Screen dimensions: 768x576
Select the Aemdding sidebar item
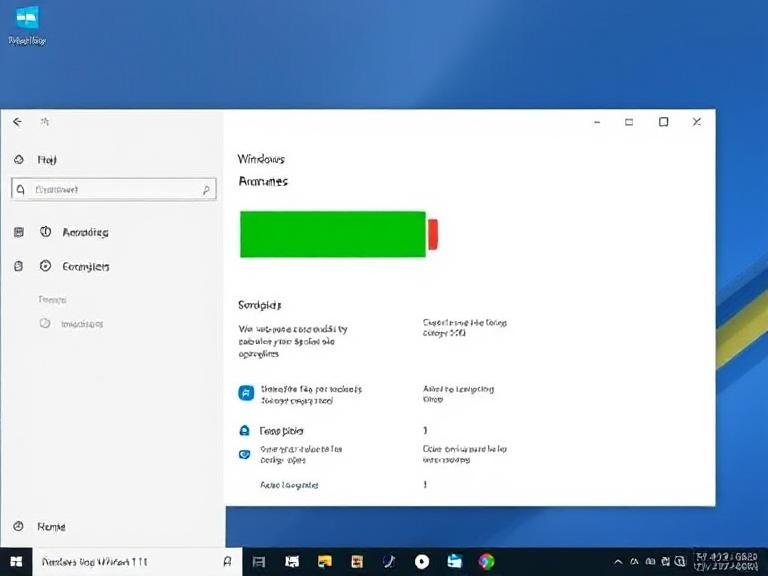[x=85, y=232]
